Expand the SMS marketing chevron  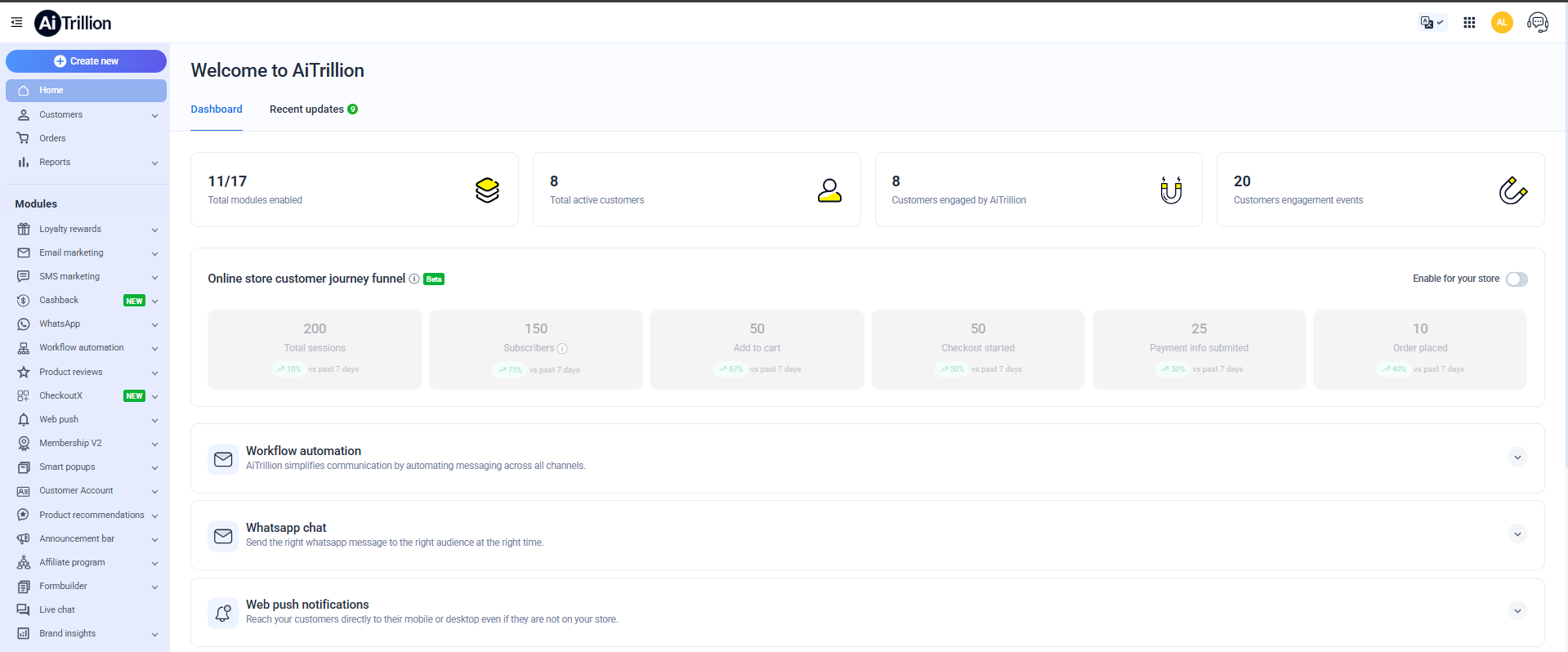point(154,278)
